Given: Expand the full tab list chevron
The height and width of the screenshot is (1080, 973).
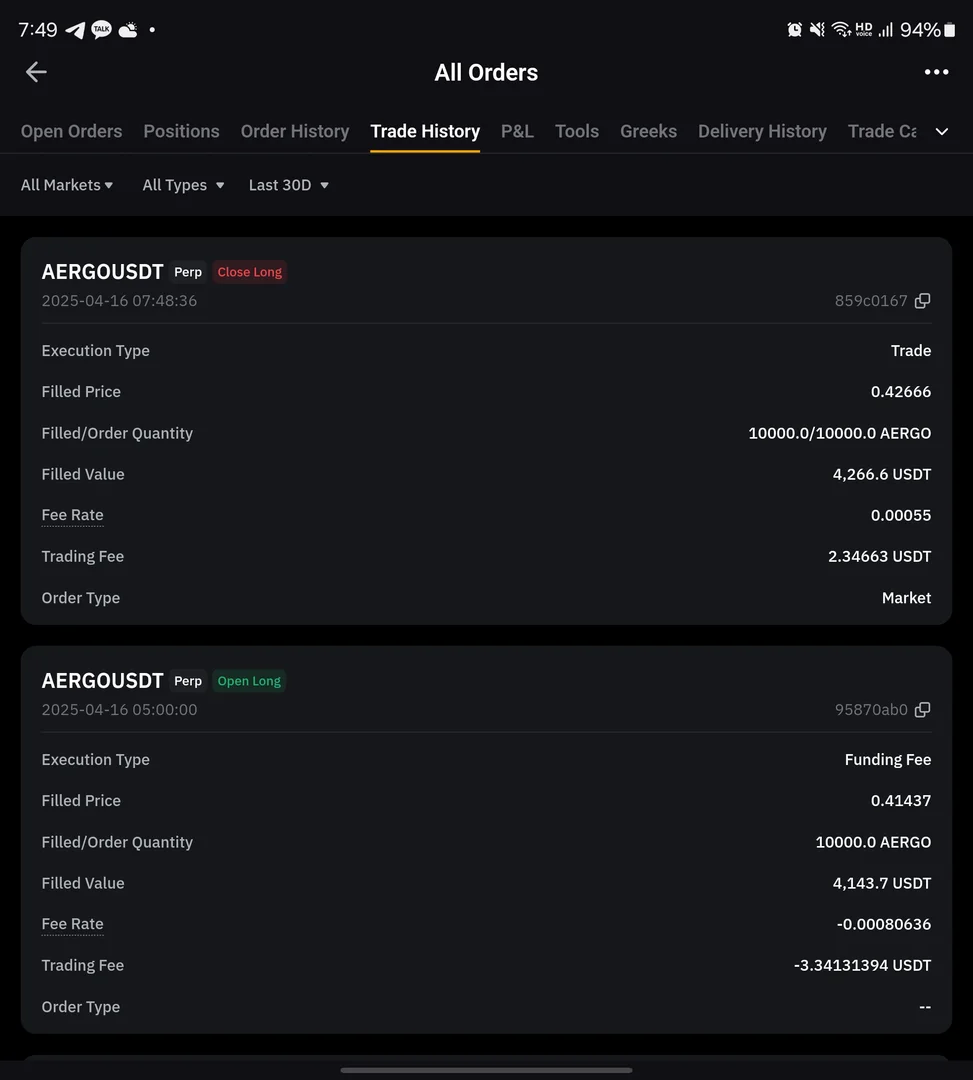Looking at the screenshot, I should (x=942, y=132).
